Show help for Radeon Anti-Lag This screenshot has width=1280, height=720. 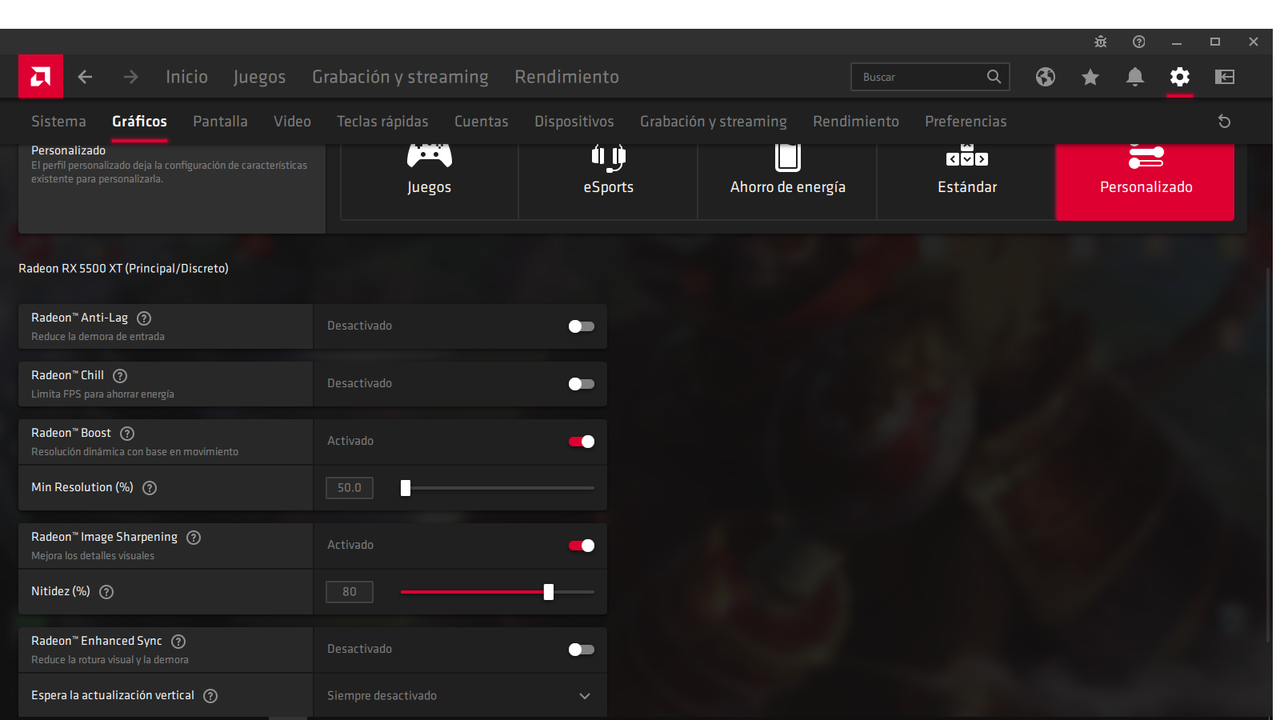[144, 318]
